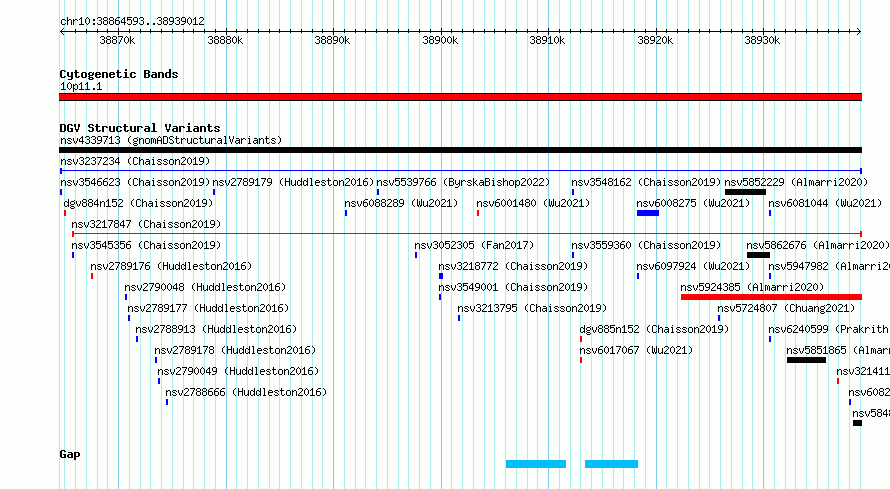Select nsv5924385 (Almarri2020) label
Screen dimensions: 890x489
(x=752, y=287)
